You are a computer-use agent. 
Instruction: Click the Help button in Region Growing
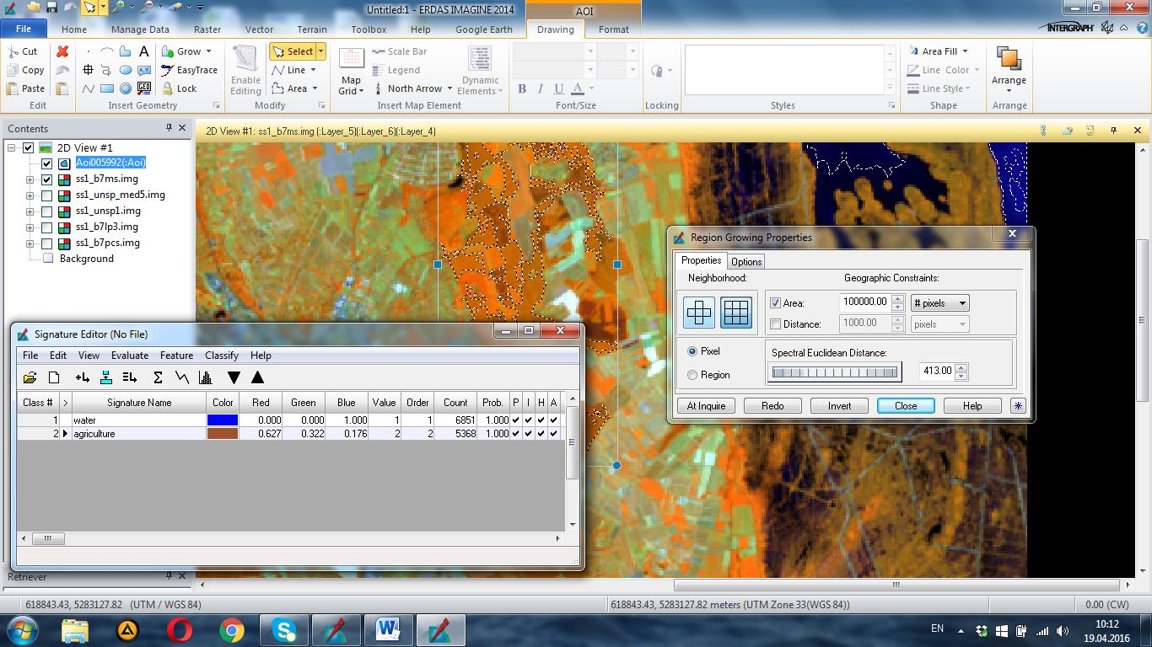pyautogui.click(x=972, y=406)
